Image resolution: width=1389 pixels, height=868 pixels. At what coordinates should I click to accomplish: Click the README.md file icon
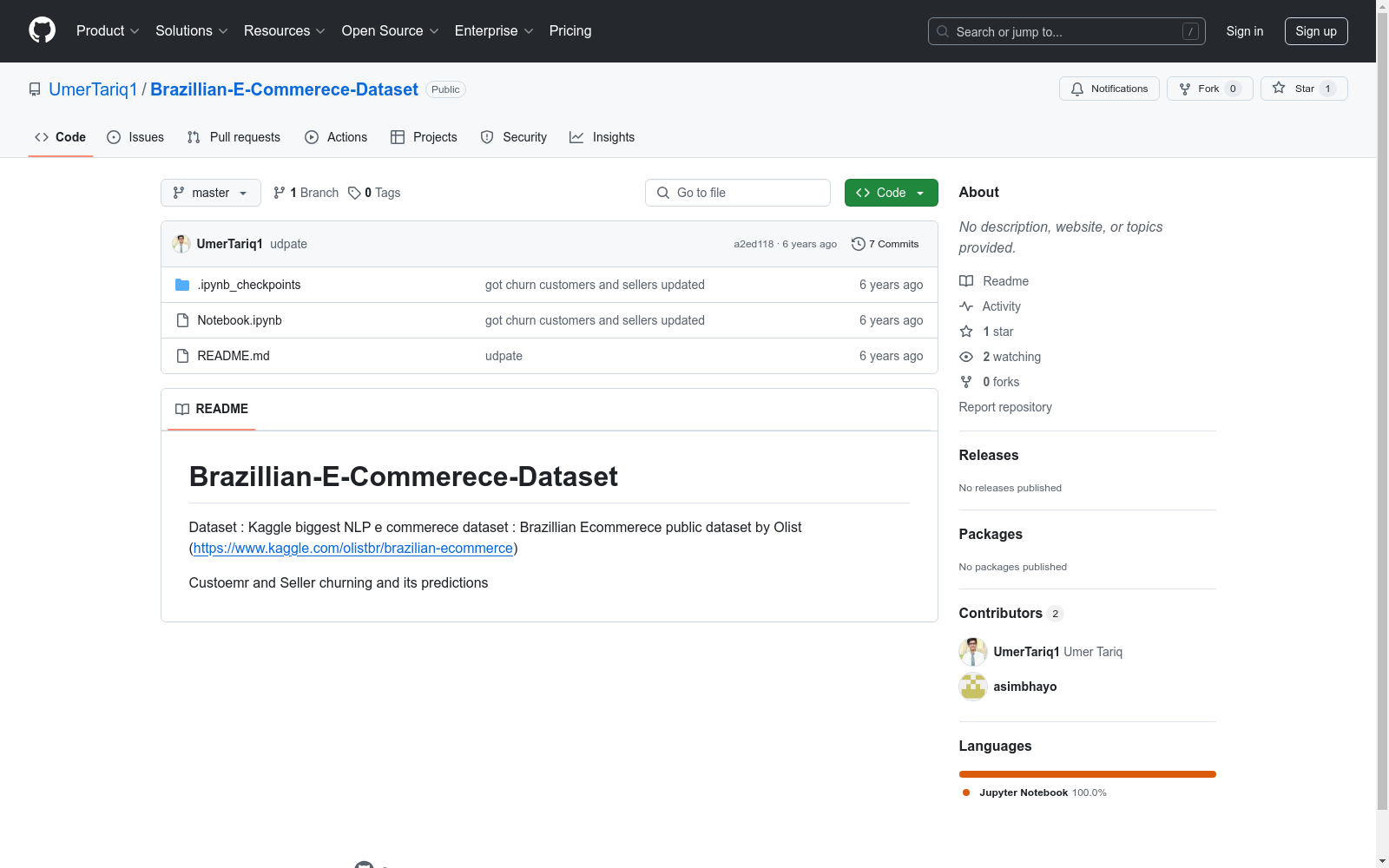[182, 356]
